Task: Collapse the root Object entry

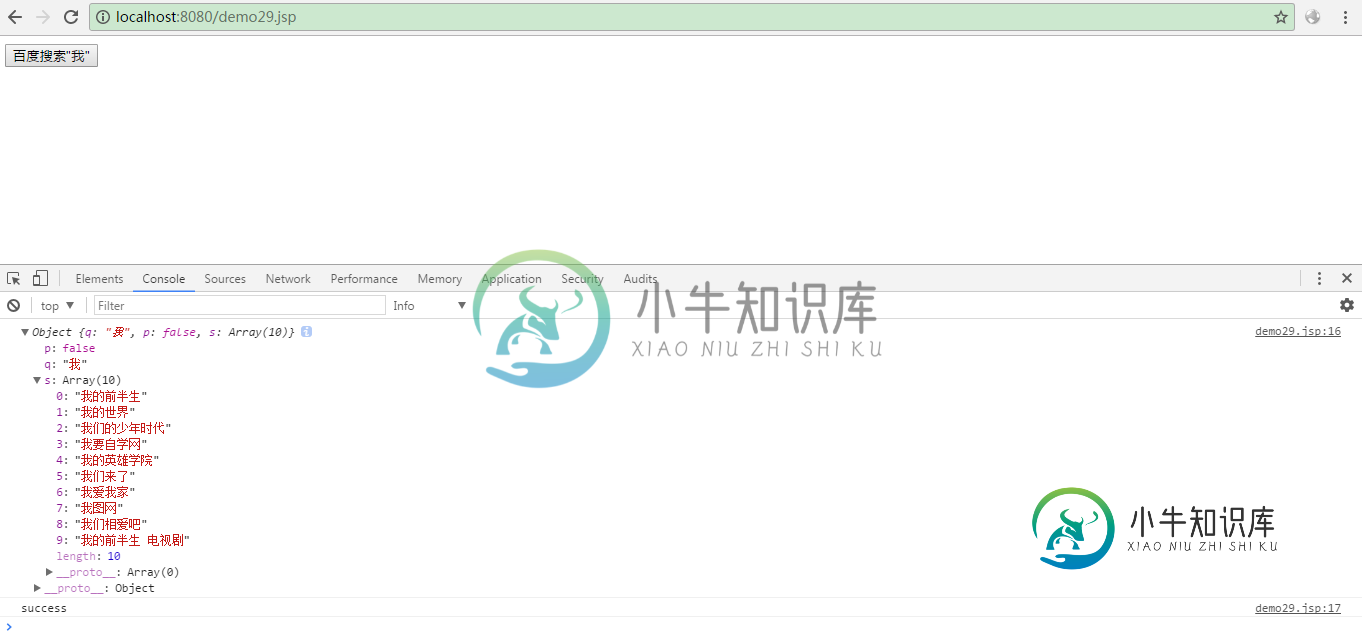Action: tap(25, 332)
